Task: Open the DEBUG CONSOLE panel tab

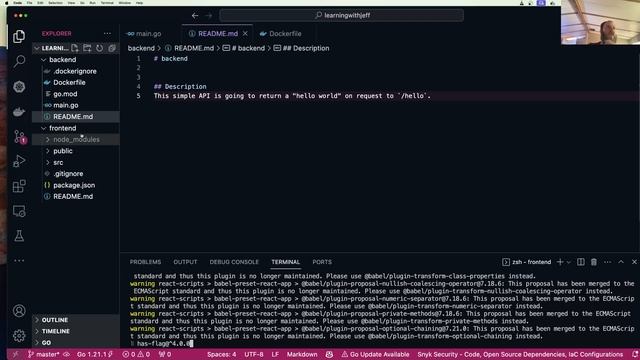Action: pos(234,262)
